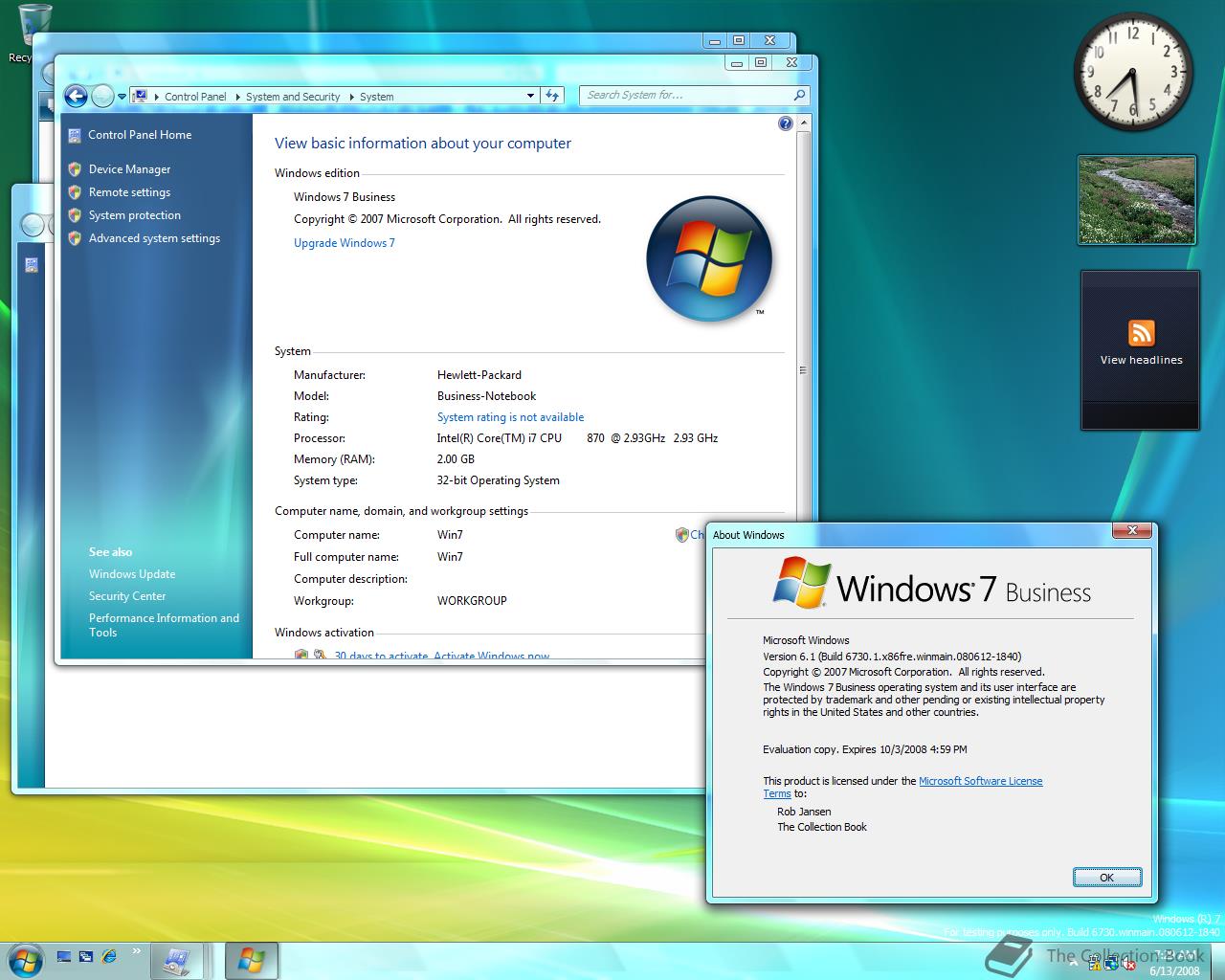
Task: Click OK in About Windows dialog
Action: (1107, 878)
